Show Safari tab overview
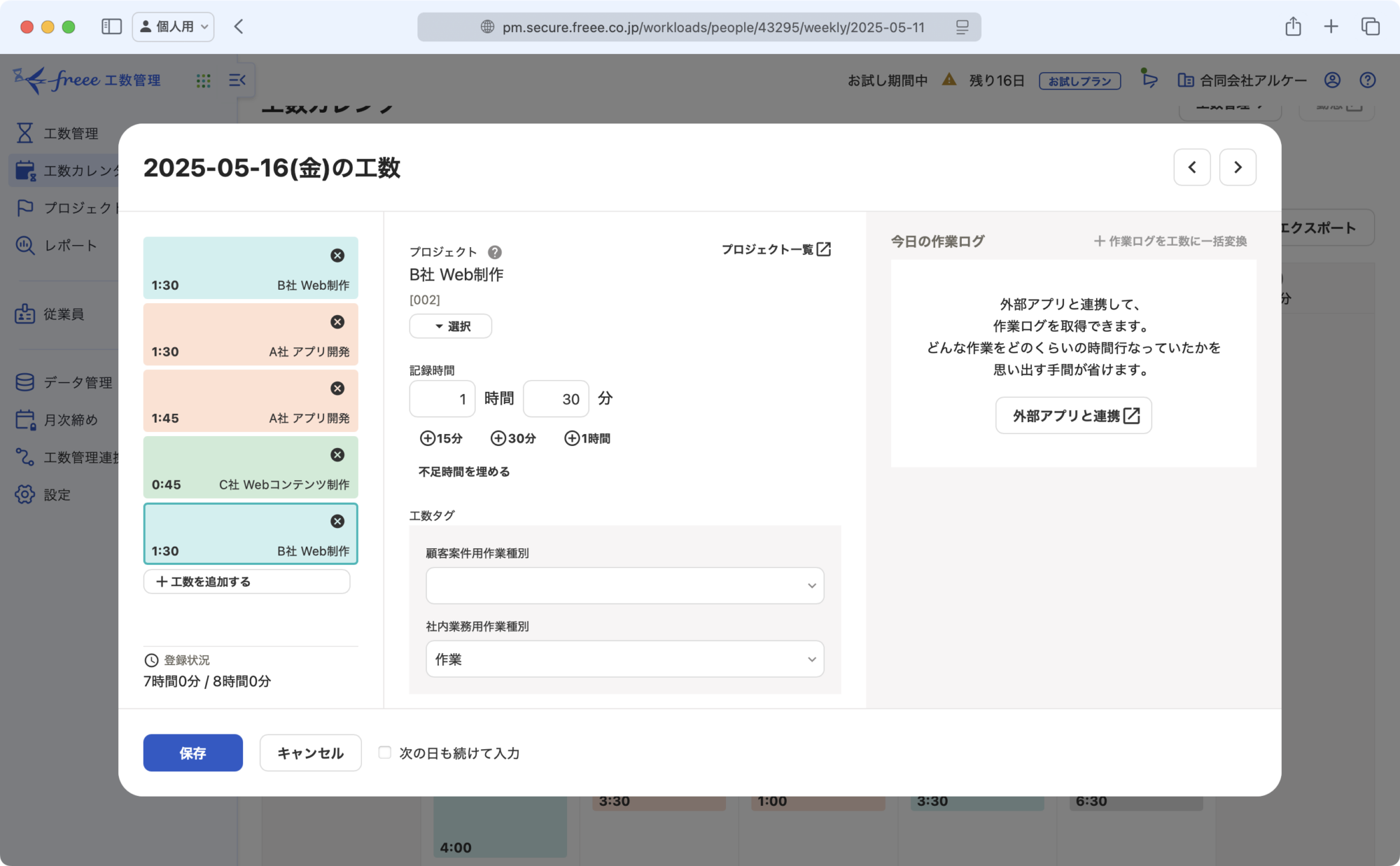Screen dimensions: 1400x866 click(1370, 27)
